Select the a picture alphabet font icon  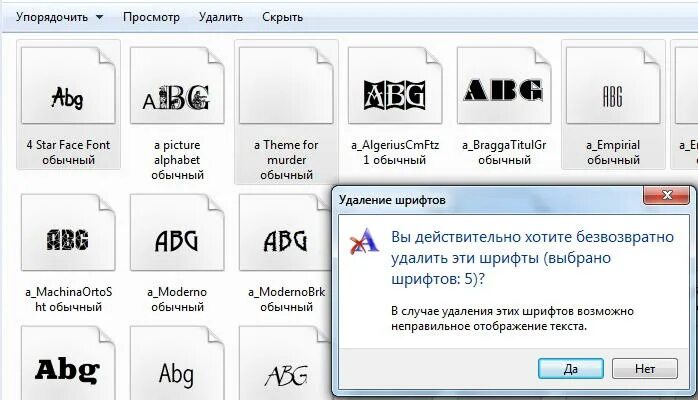177,85
